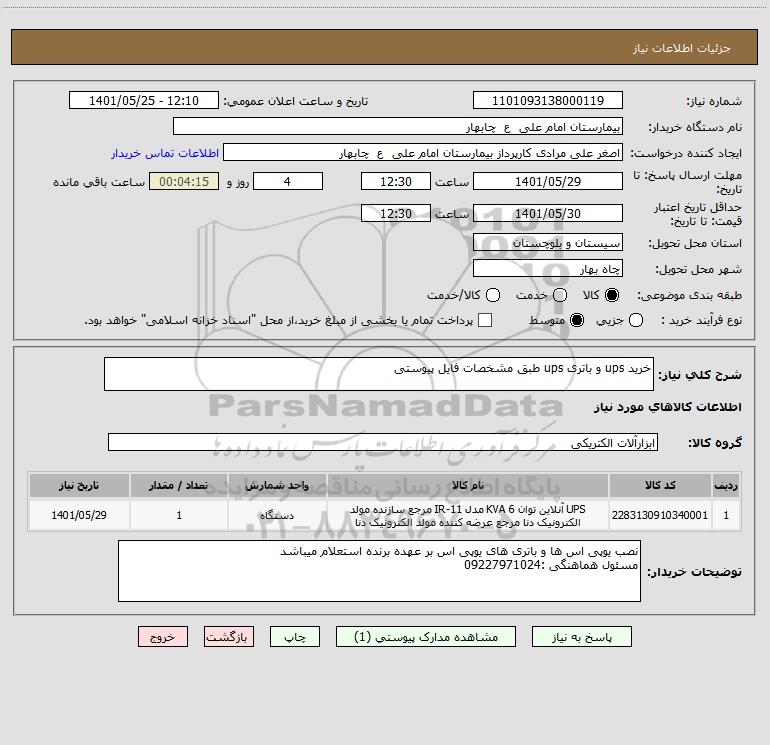
Task: Click the announcement date field 1401/05/25 - 12:10
Action: pos(144,101)
